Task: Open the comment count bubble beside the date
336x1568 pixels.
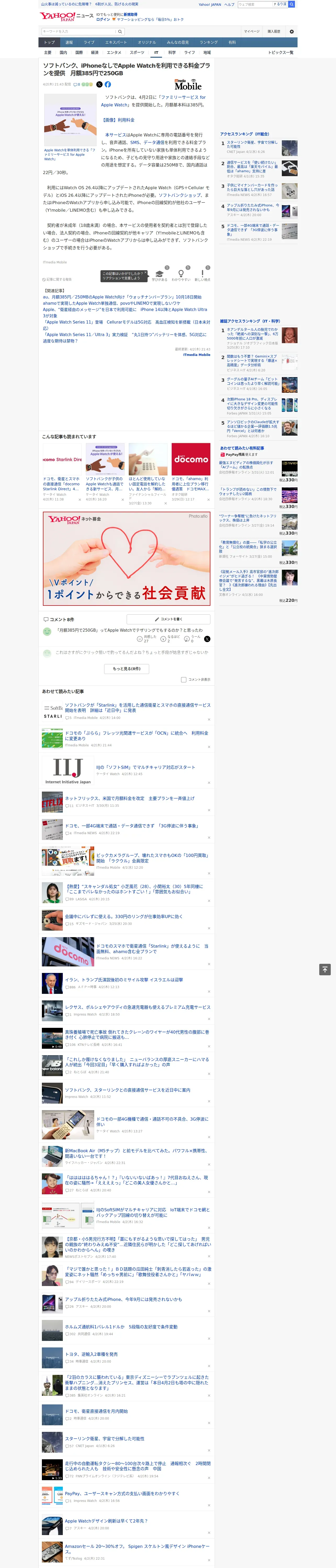Action: [x=77, y=85]
